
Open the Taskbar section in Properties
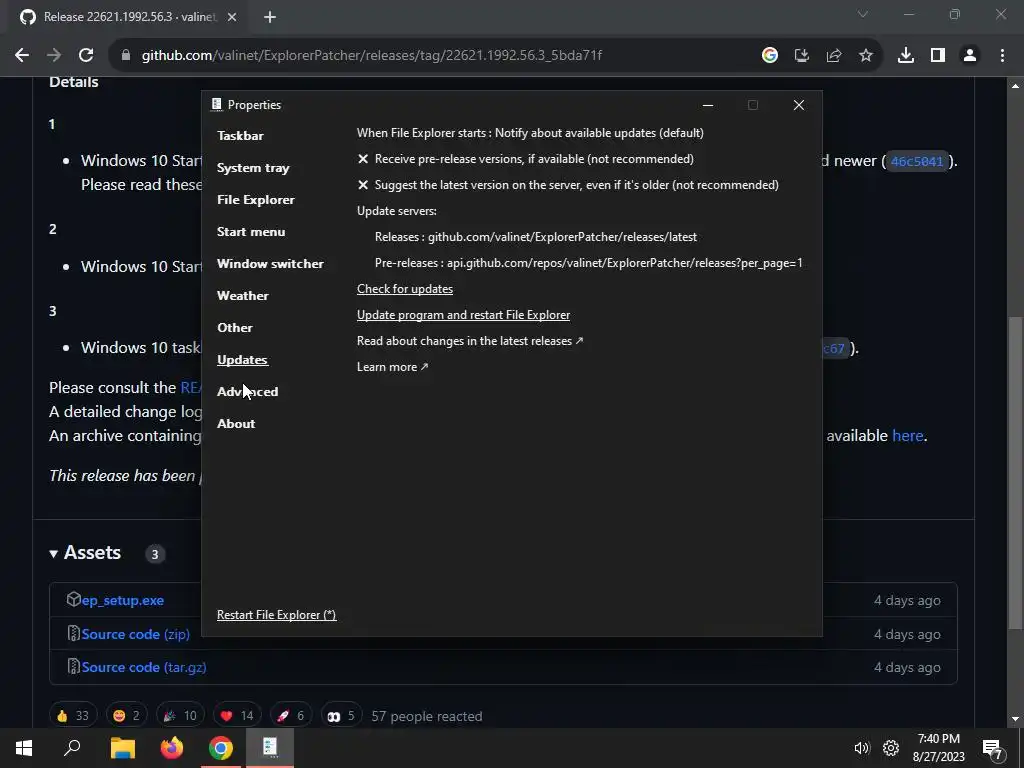point(240,136)
